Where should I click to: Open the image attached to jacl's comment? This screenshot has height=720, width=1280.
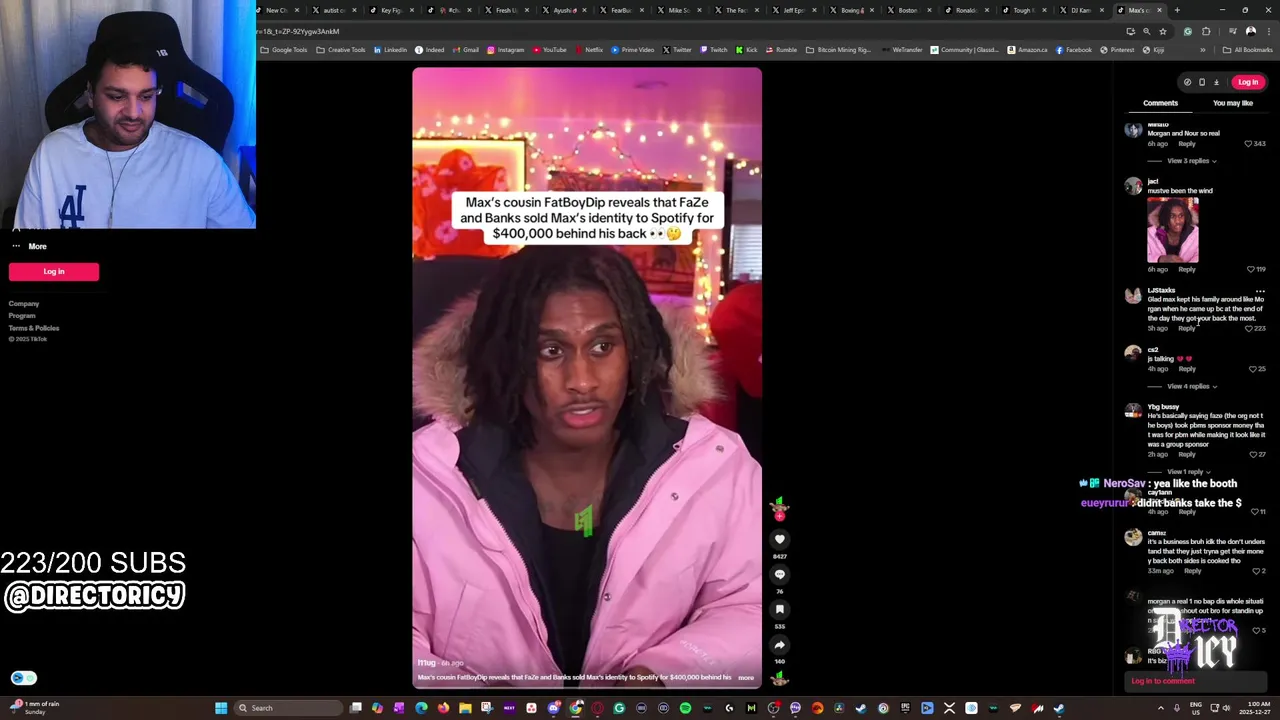point(1173,230)
